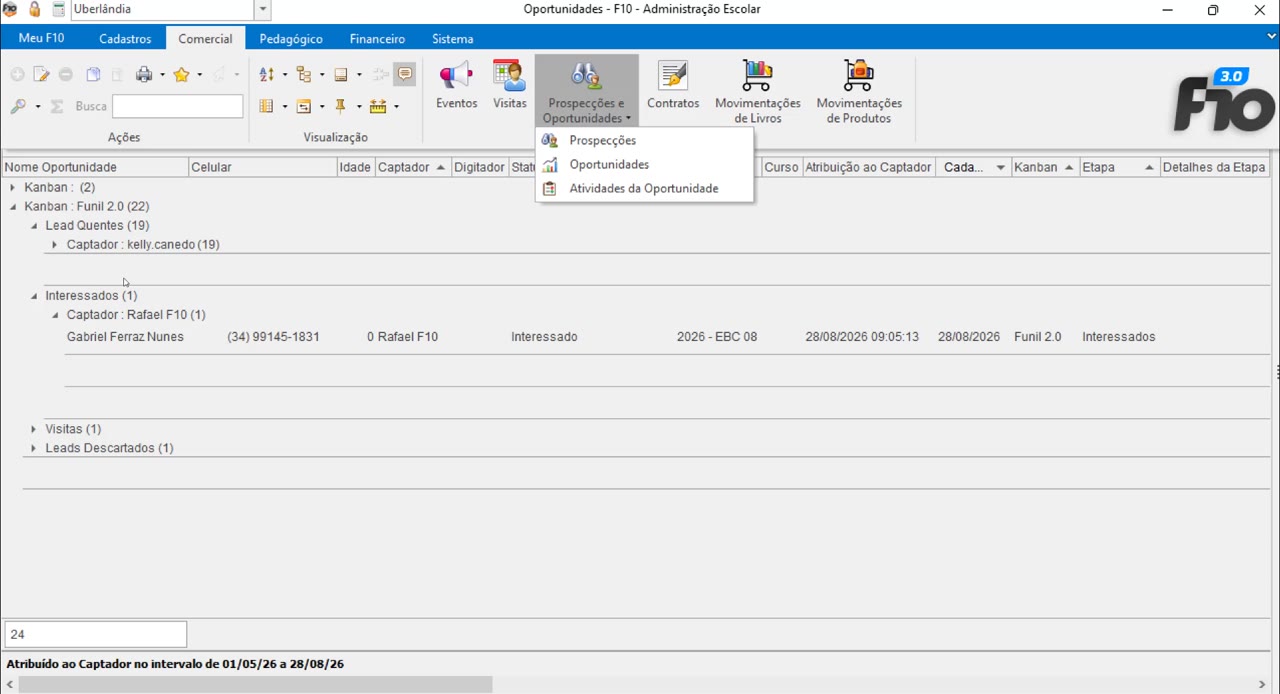Viewport: 1280px width, 694px height.
Task: Switch to Sistema tab
Action: (x=453, y=38)
